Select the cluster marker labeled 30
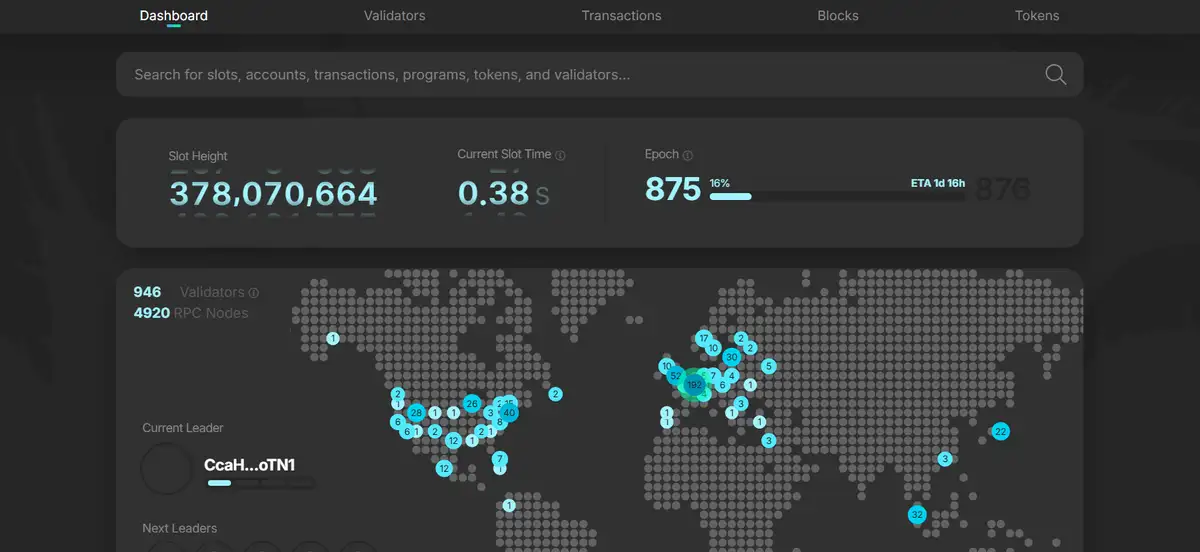Image resolution: width=1200 pixels, height=552 pixels. tap(732, 357)
